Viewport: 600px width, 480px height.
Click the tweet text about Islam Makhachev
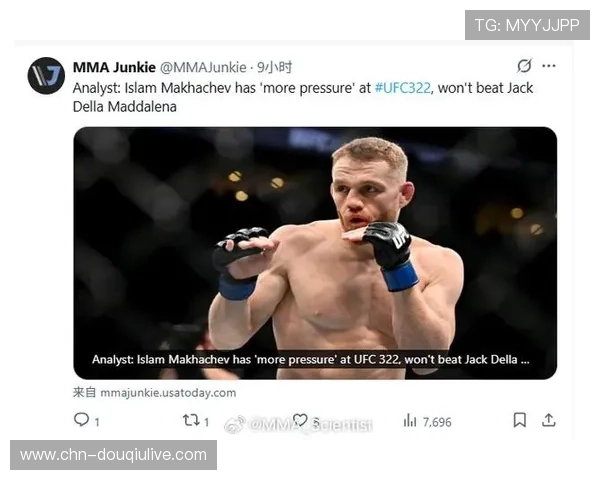coord(303,97)
